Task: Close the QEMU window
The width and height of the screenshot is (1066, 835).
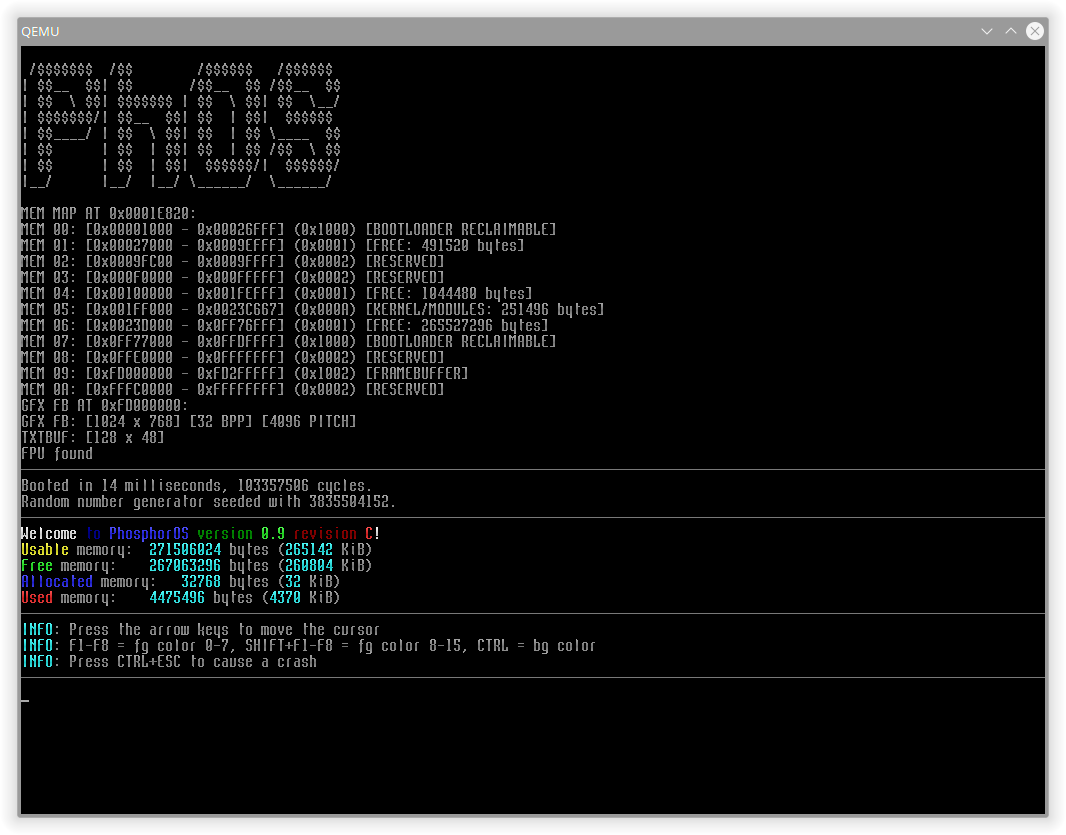Action: pyautogui.click(x=1034, y=31)
